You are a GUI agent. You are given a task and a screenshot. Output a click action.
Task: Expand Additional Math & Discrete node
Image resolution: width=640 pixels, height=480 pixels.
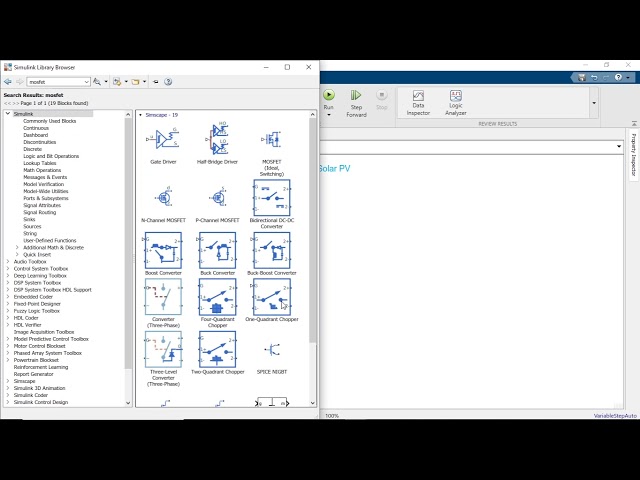pyautogui.click(x=17, y=247)
